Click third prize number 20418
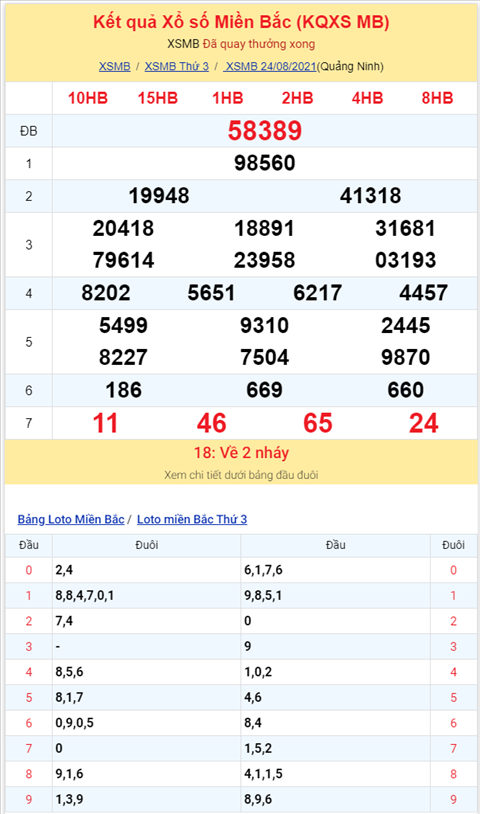 tap(124, 228)
